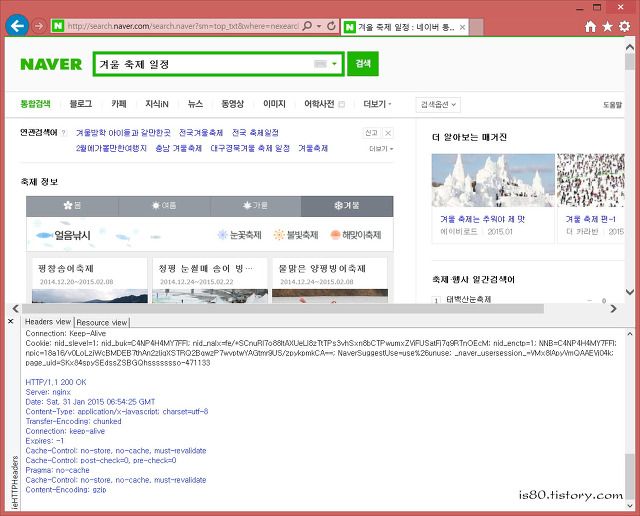Open related search 충남 겨울축제
640x516 pixels.
click(x=178, y=148)
